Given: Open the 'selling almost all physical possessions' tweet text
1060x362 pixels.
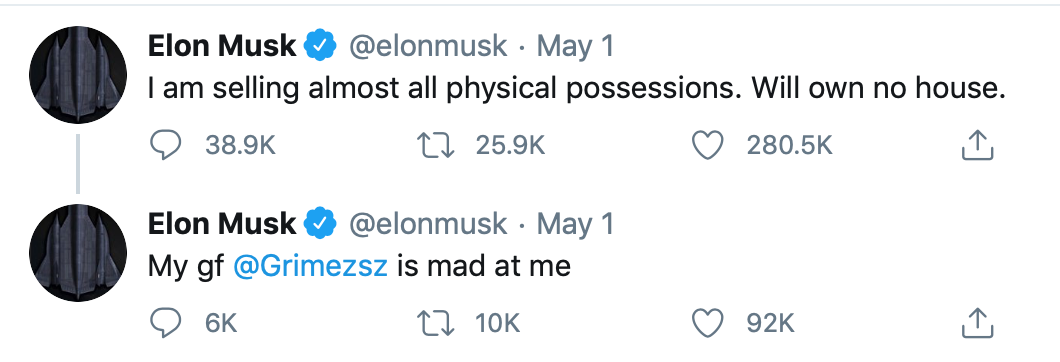Looking at the screenshot, I should click(x=577, y=89).
